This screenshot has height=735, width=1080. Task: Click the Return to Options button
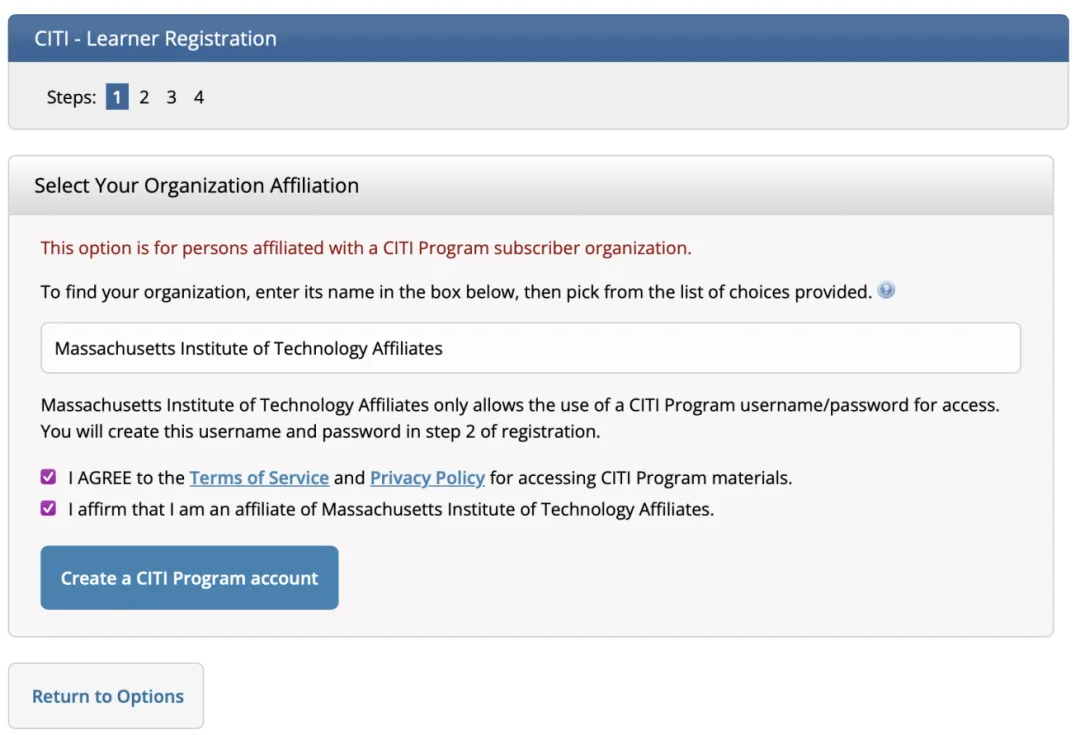[x=106, y=696]
